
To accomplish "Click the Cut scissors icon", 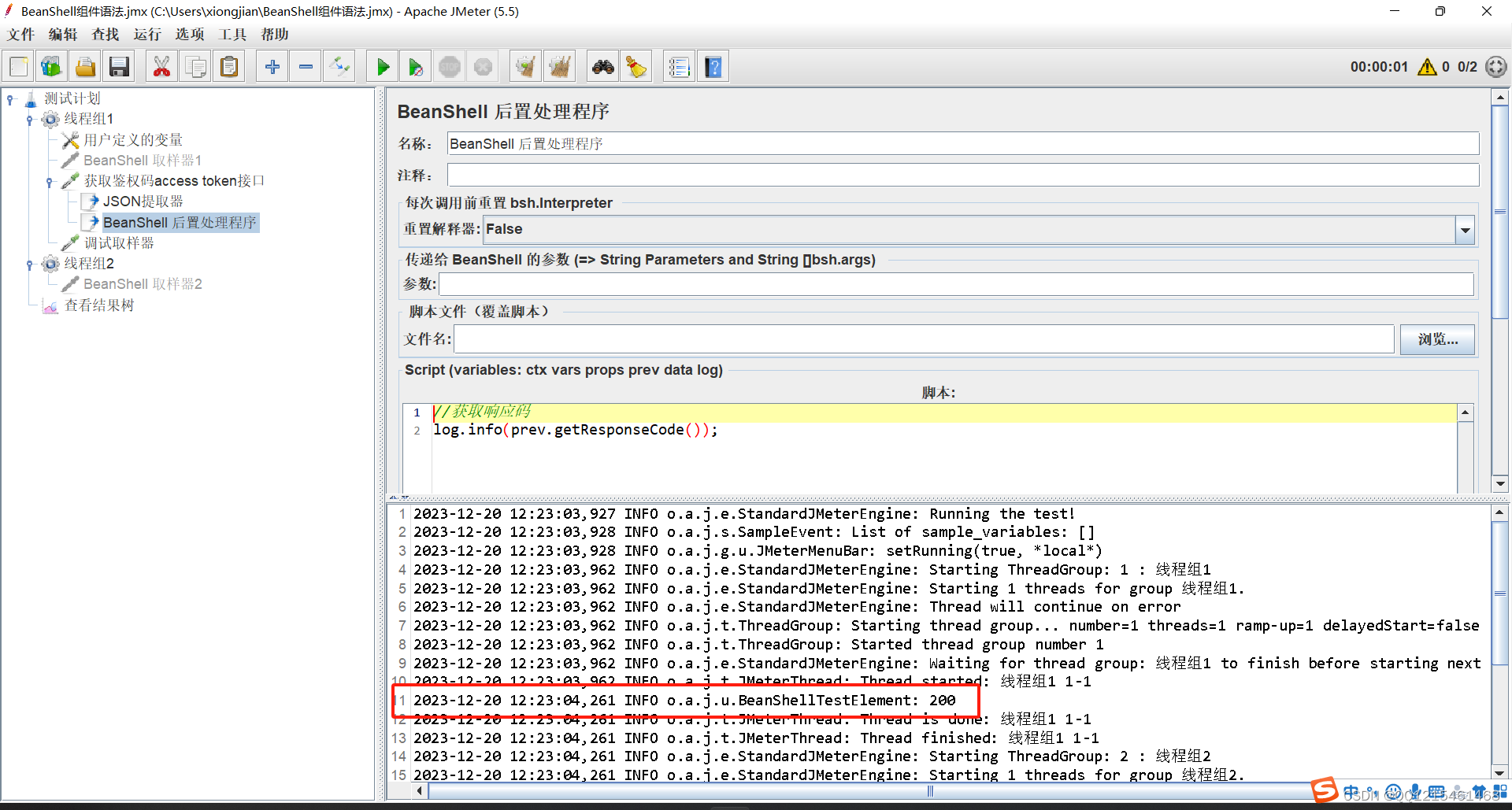I will [161, 67].
